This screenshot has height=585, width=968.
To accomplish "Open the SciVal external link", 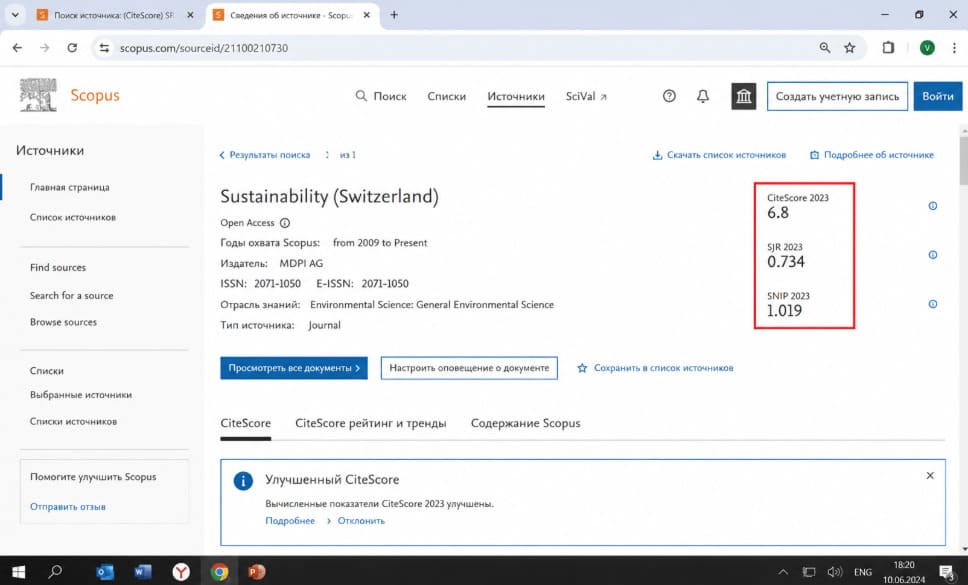I will 586,96.
